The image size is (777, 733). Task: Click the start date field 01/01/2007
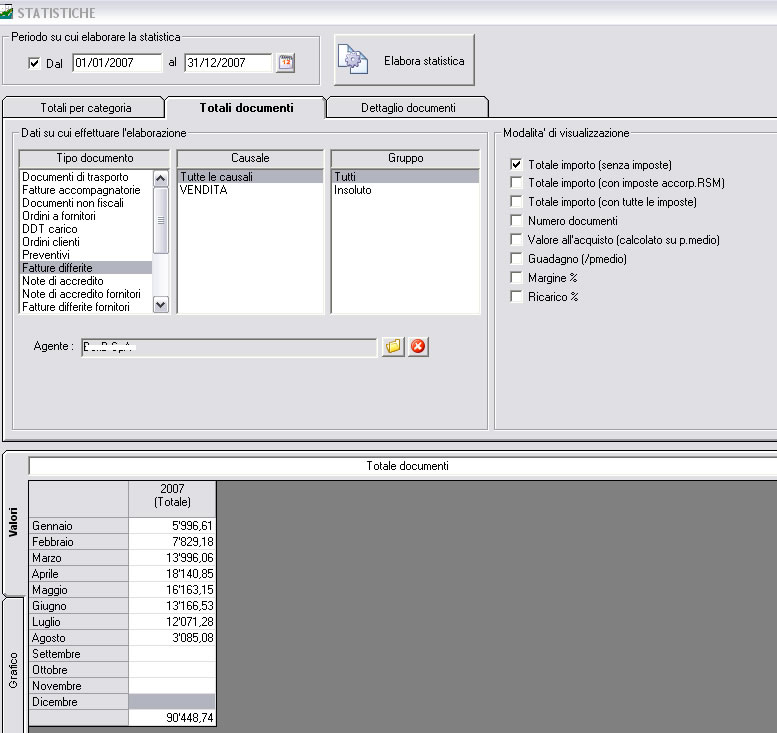pyautogui.click(x=117, y=63)
